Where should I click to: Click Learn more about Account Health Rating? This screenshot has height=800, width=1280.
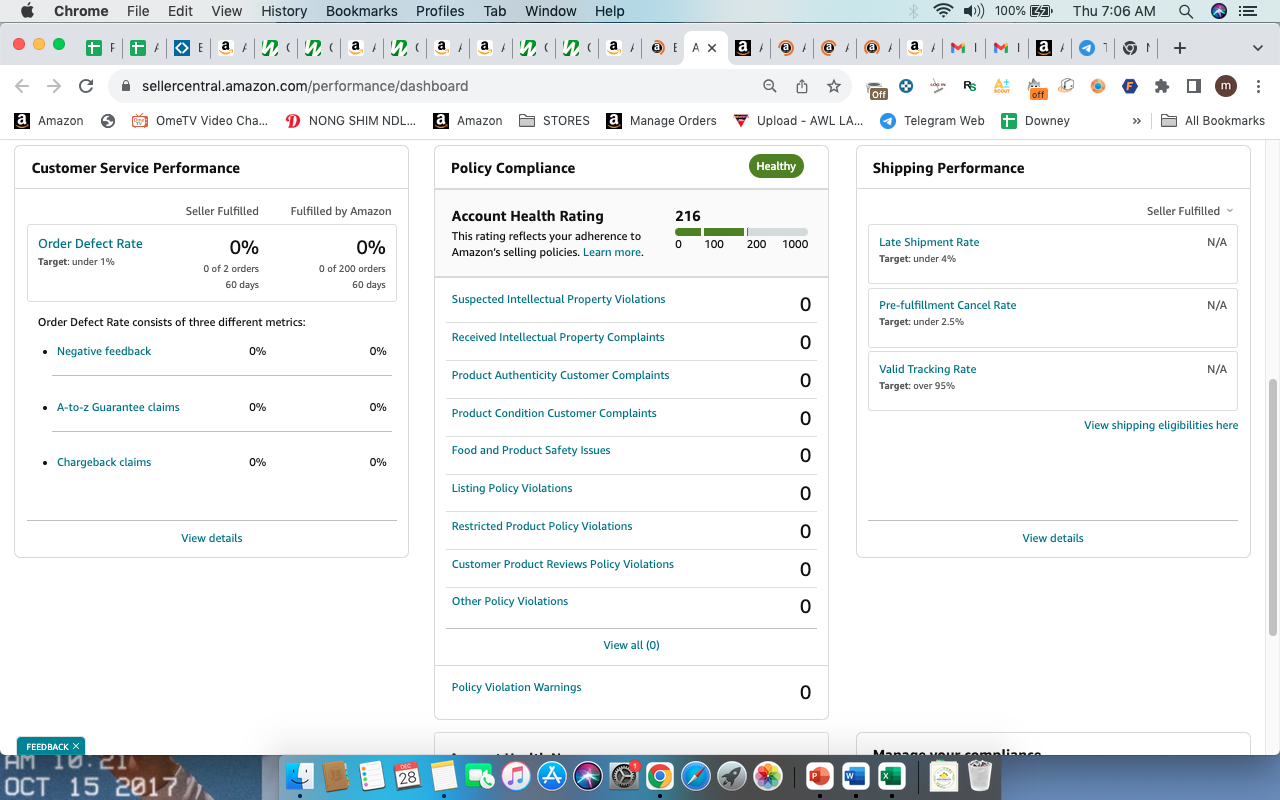click(612, 252)
